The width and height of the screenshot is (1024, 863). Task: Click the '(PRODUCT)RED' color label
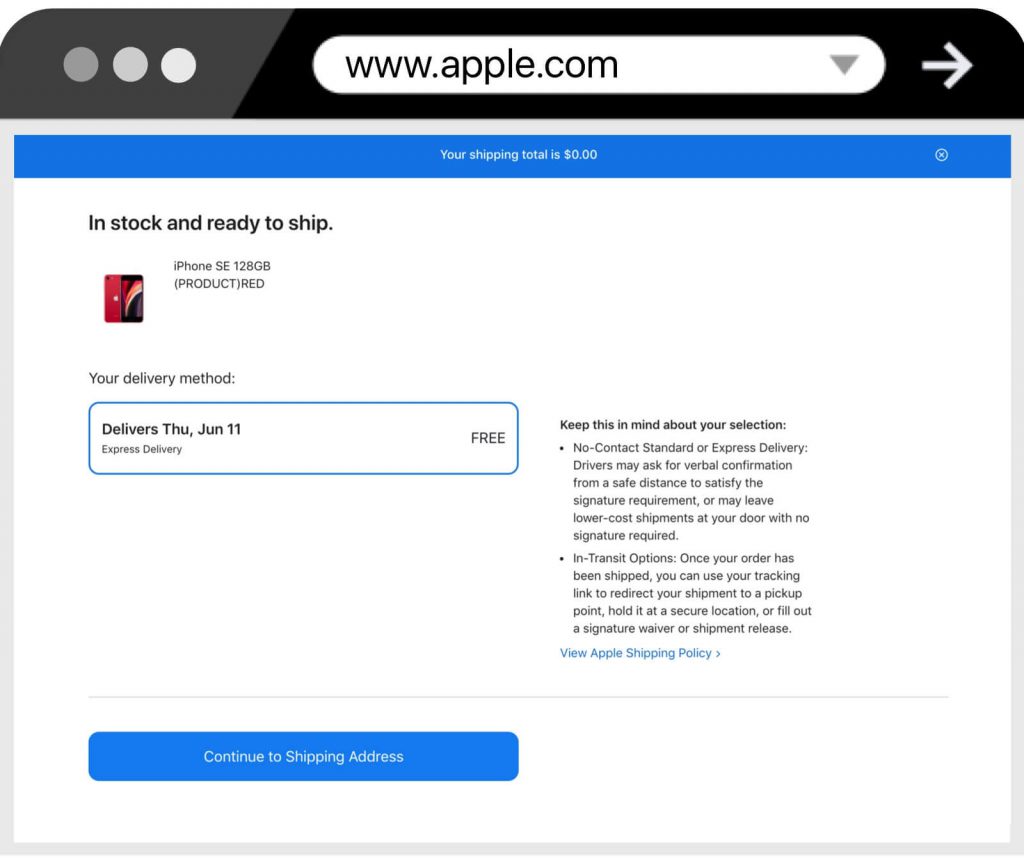tap(219, 284)
